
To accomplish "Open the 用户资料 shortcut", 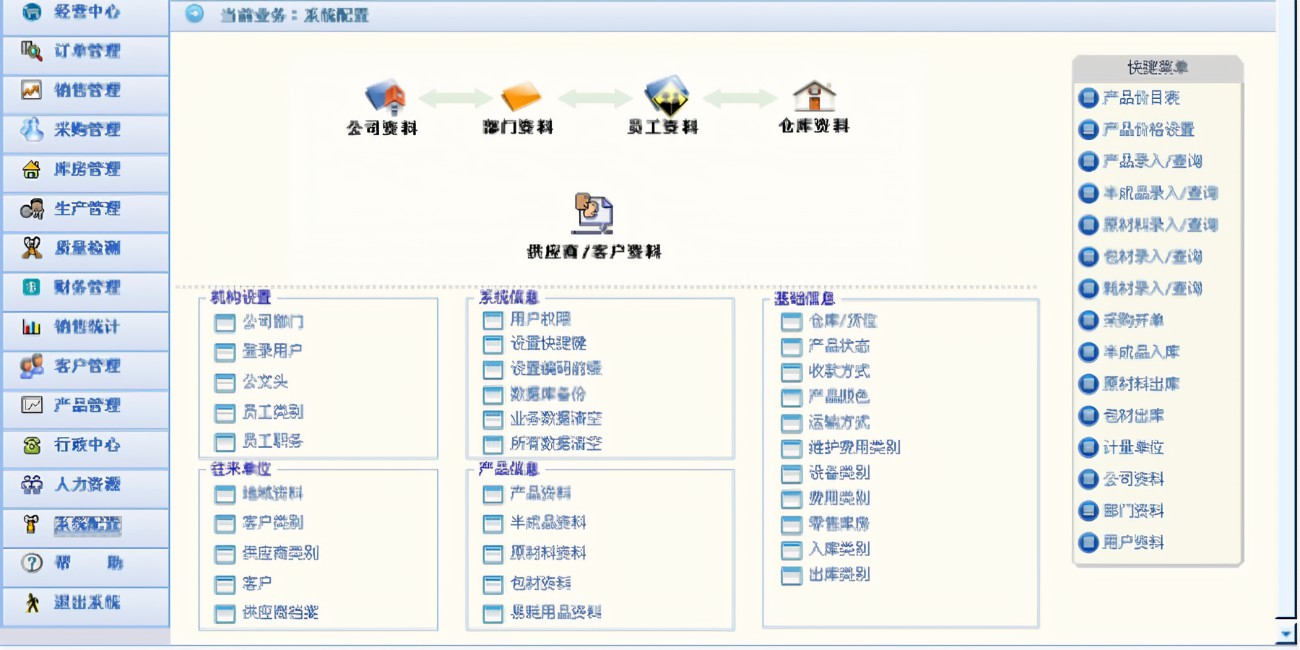I will [1133, 543].
